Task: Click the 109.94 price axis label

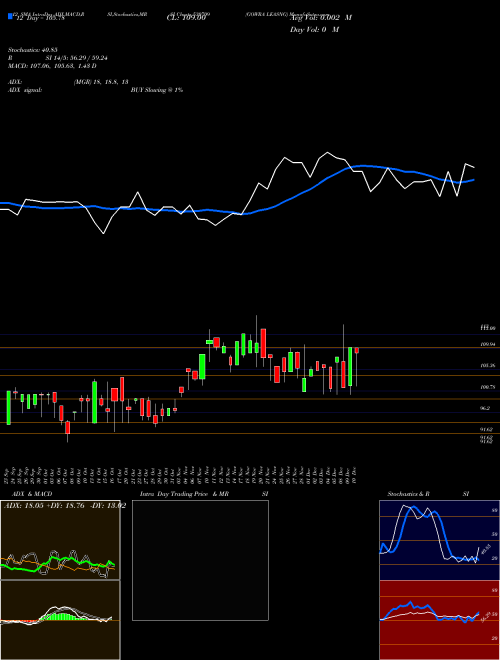Action: [488, 344]
